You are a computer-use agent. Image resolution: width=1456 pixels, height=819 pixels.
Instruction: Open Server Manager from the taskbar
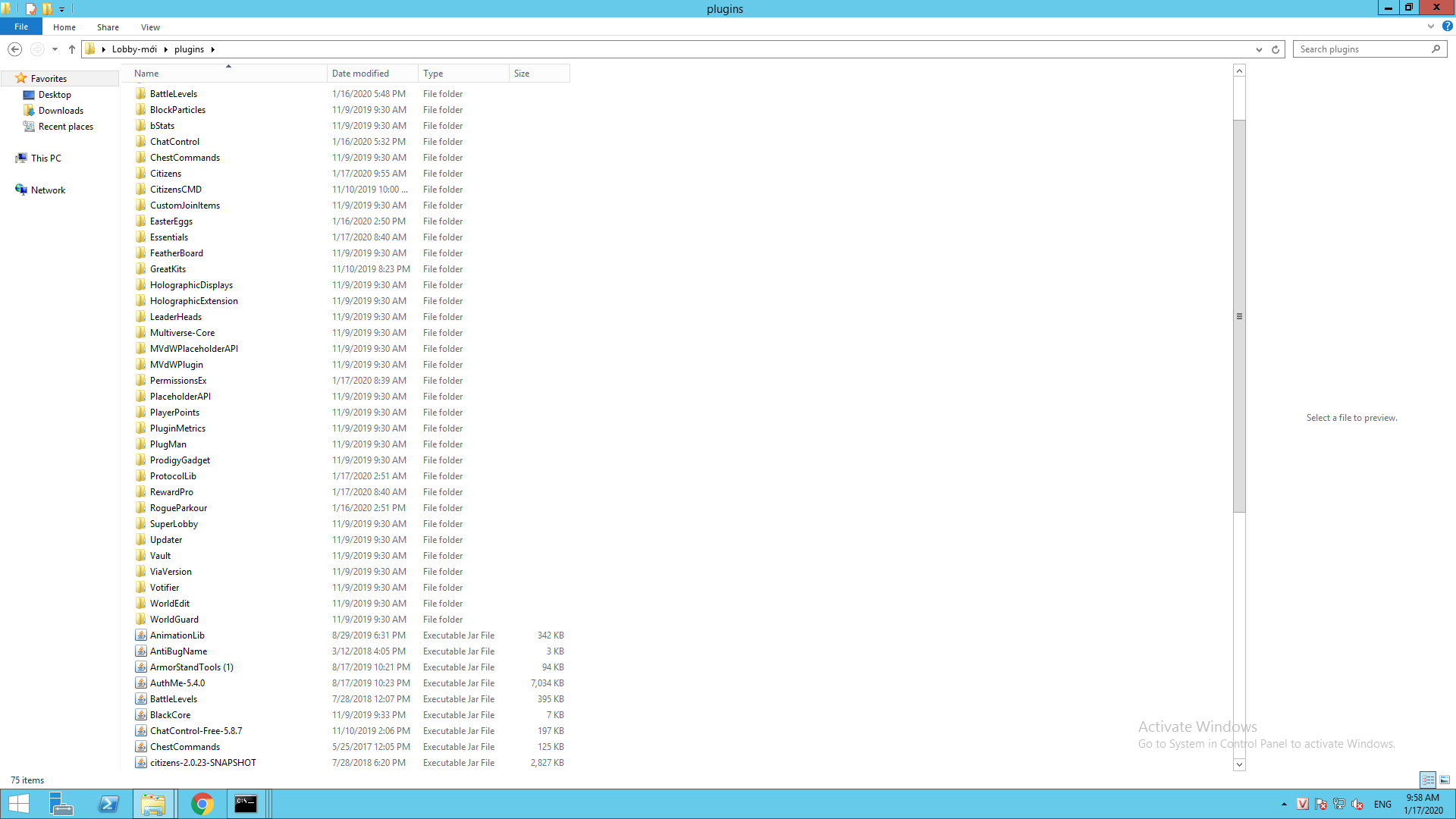pyautogui.click(x=61, y=804)
